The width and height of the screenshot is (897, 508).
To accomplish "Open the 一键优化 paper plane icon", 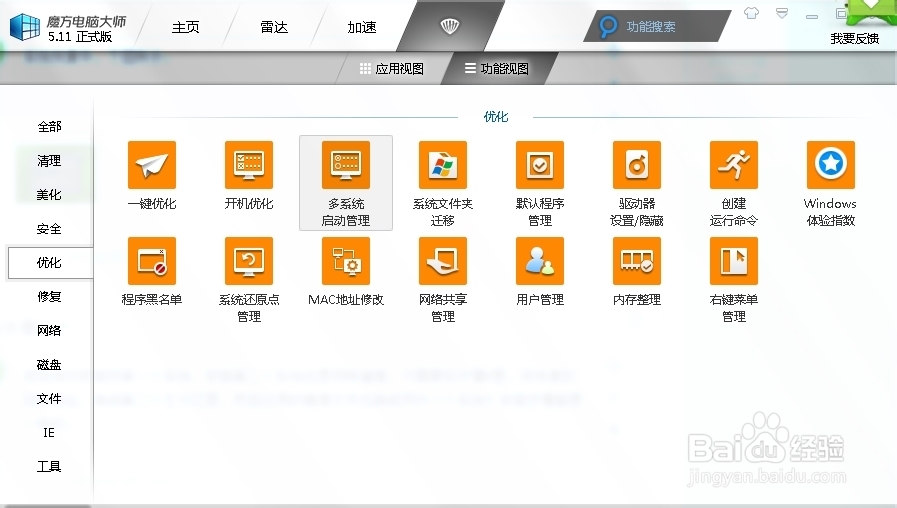I will point(152,165).
